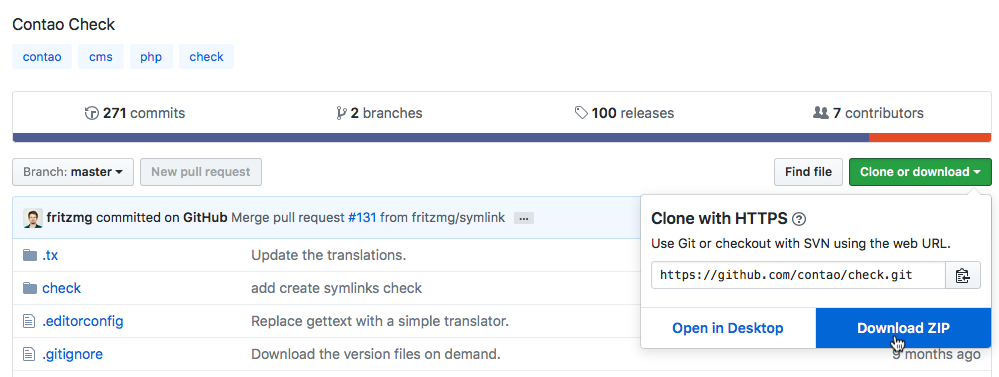Click the .gitignore file icon
Screen dimensions: 999x377
pyautogui.click(x=29, y=354)
